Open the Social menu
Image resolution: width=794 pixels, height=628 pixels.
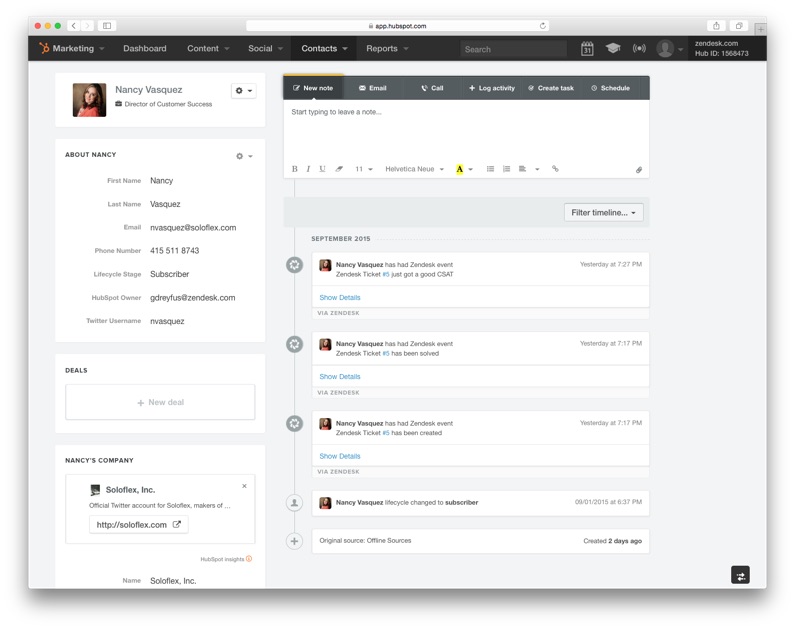click(265, 48)
